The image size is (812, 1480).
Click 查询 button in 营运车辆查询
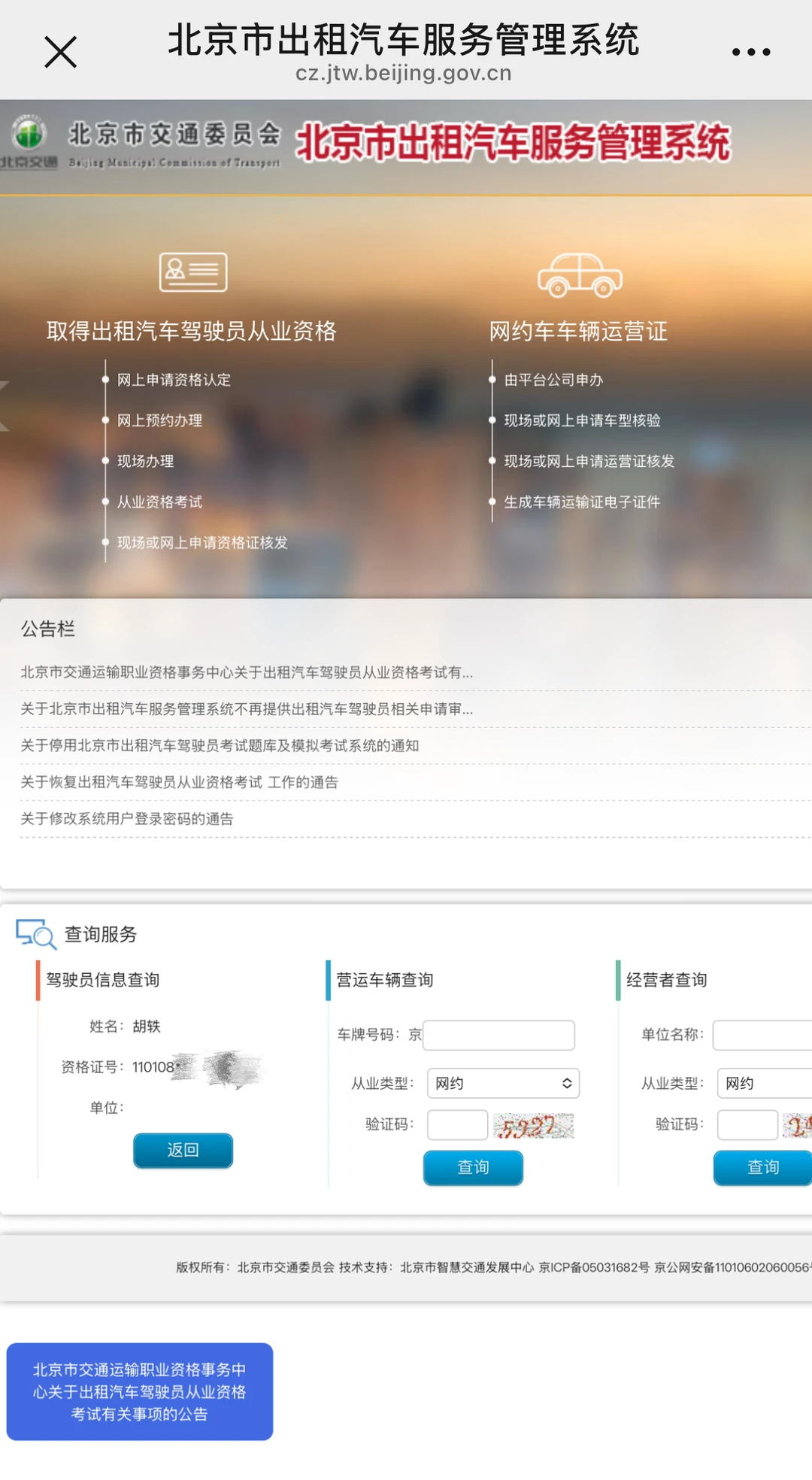473,1167
